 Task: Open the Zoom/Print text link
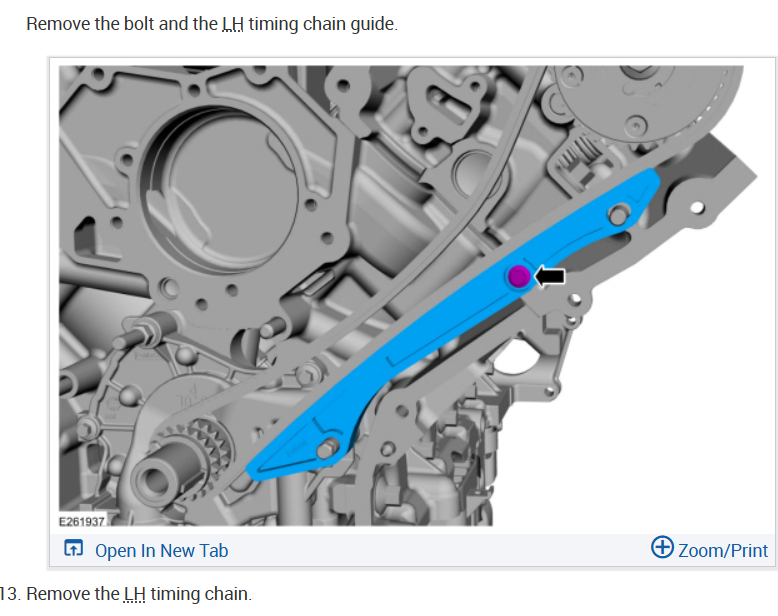pyautogui.click(x=723, y=551)
